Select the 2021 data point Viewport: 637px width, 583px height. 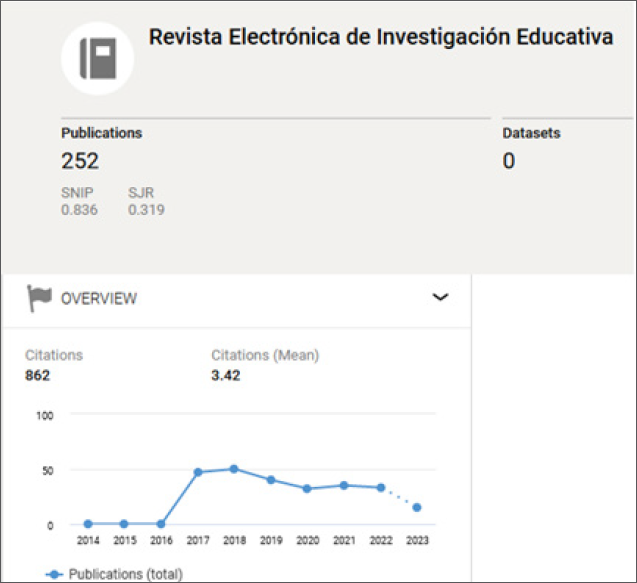point(344,485)
